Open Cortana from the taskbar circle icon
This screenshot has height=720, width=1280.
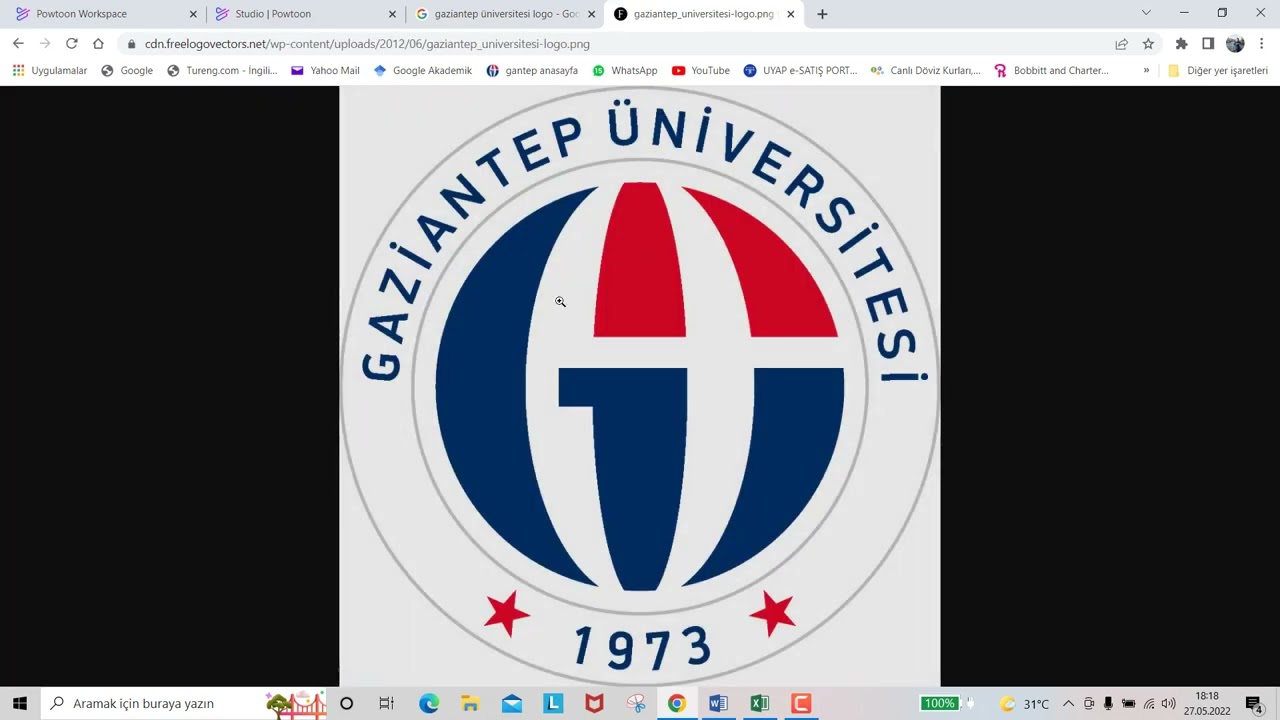[x=346, y=703]
